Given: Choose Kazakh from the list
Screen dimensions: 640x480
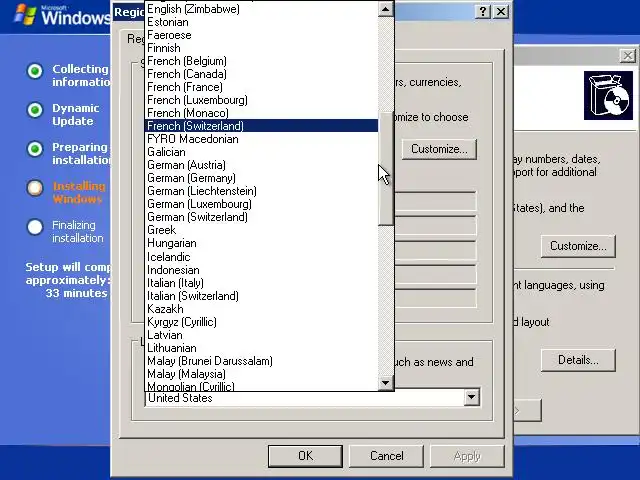Looking at the screenshot, I should 261,309.
